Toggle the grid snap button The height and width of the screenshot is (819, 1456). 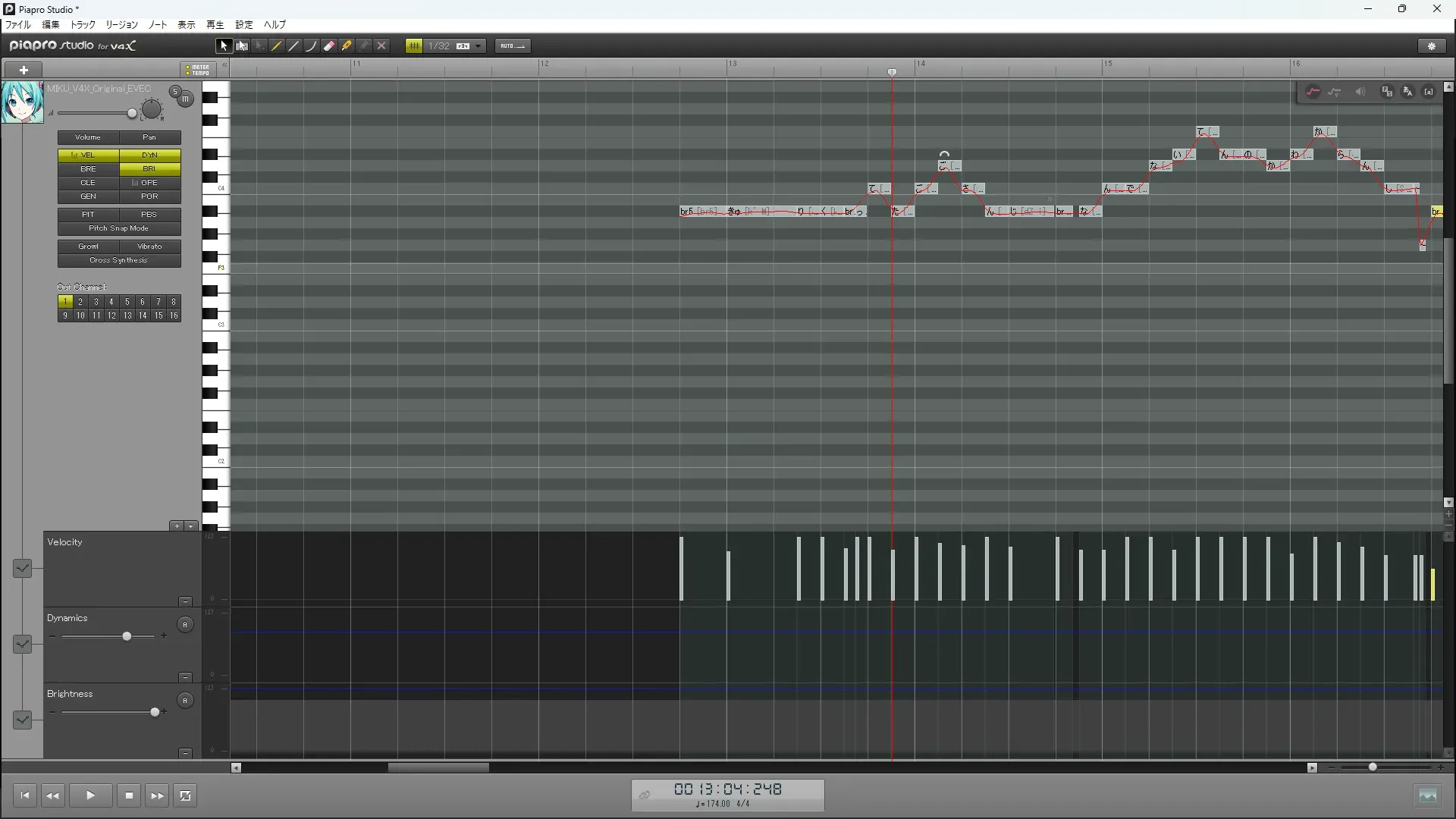click(414, 46)
